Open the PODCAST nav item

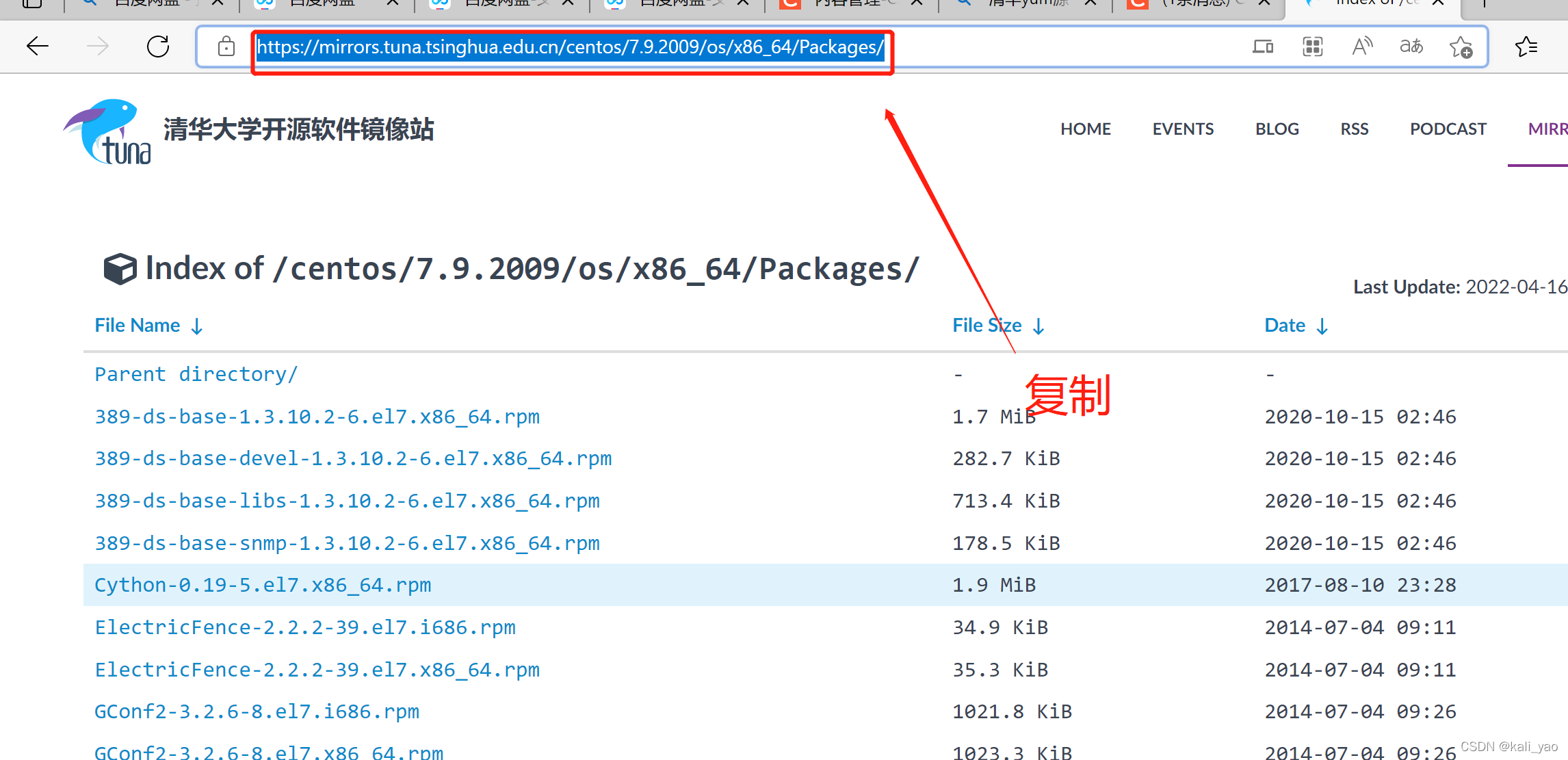[x=1448, y=129]
